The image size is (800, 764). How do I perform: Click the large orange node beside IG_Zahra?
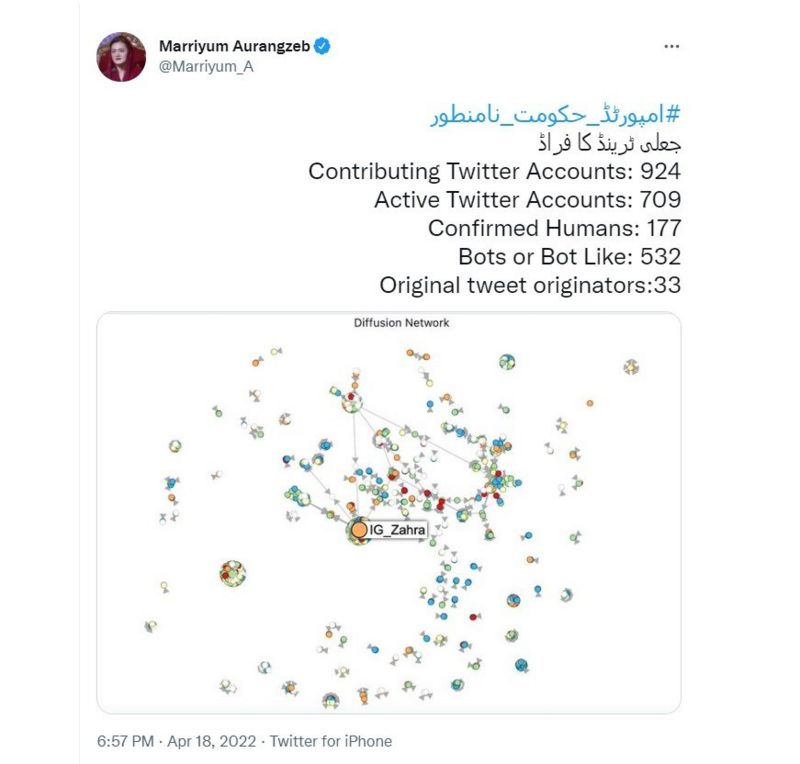359,529
